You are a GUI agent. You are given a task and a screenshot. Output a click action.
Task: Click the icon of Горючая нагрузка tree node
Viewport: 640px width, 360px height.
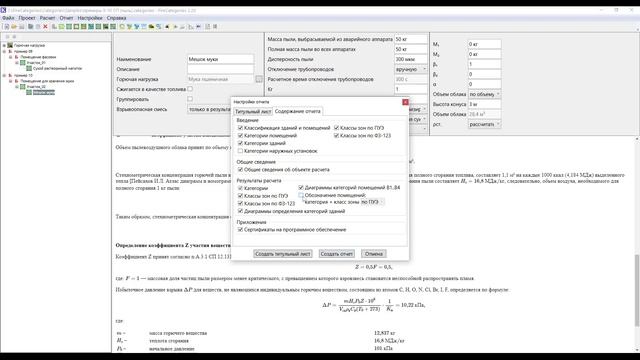tap(10, 45)
